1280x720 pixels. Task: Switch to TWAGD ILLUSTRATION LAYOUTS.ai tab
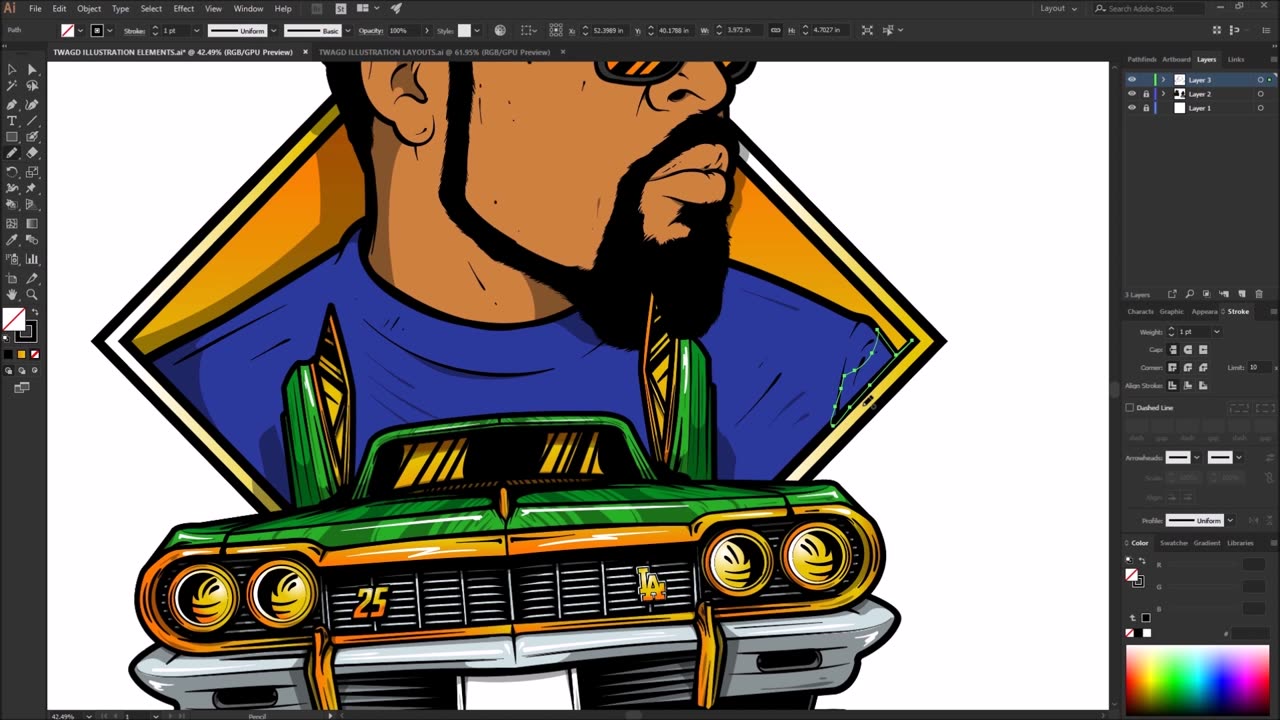point(434,52)
